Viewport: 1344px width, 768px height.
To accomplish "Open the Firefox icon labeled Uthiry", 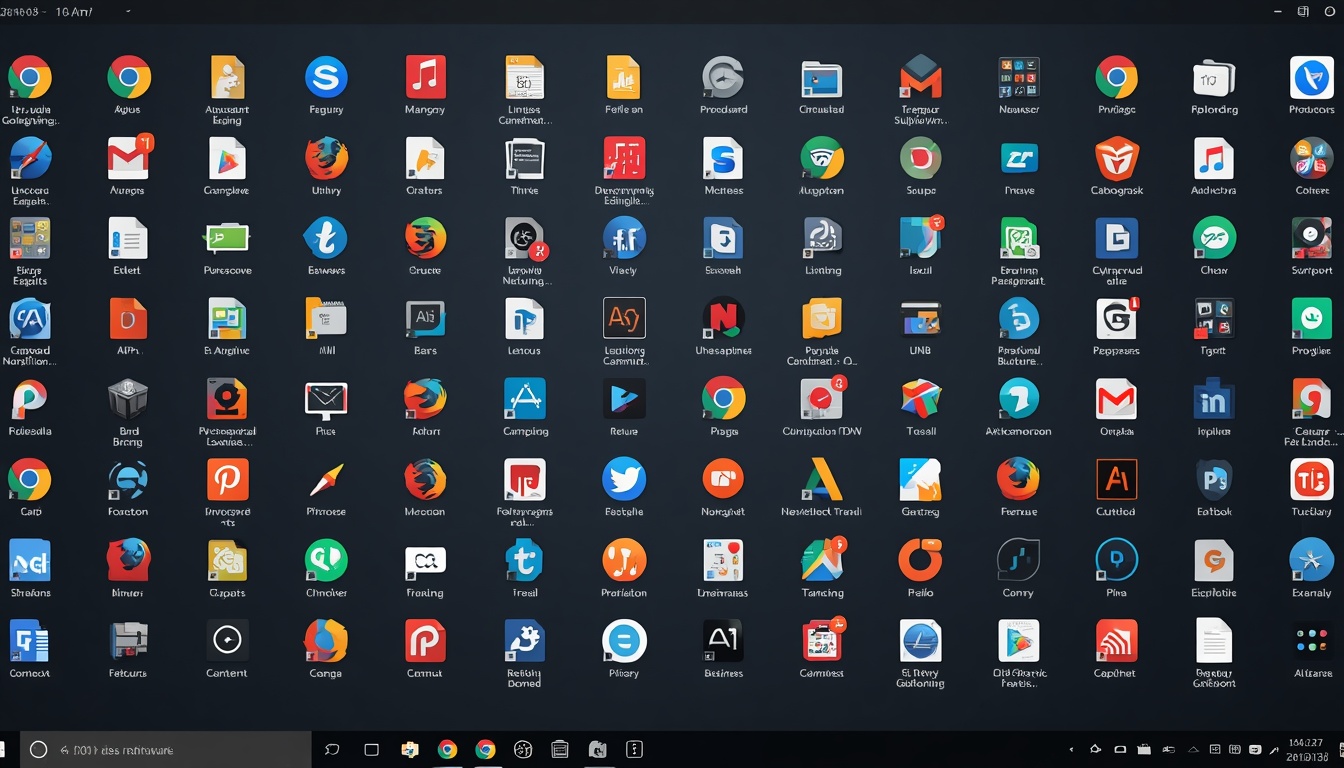I will tap(326, 158).
